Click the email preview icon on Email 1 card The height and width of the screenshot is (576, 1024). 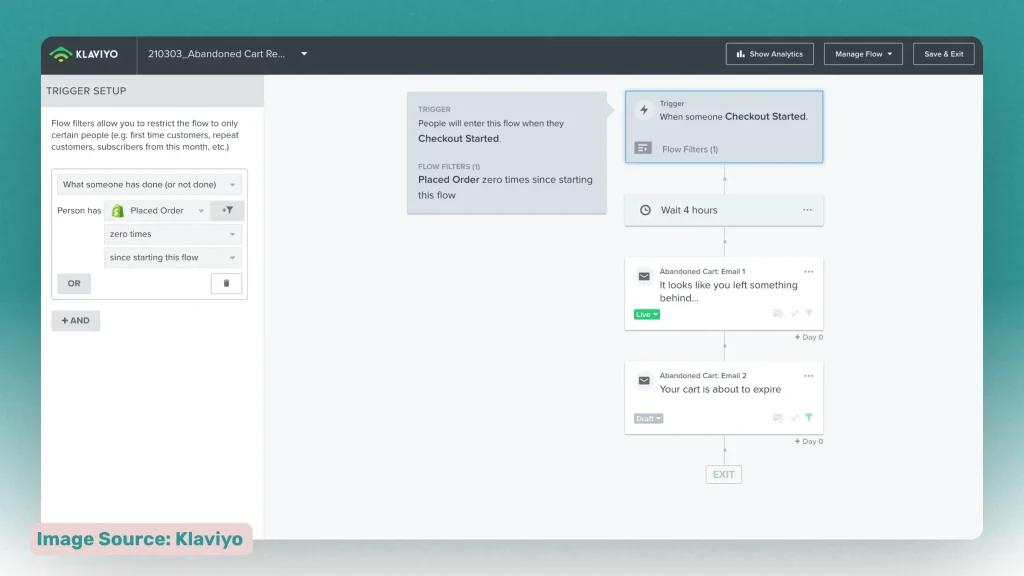(x=777, y=314)
